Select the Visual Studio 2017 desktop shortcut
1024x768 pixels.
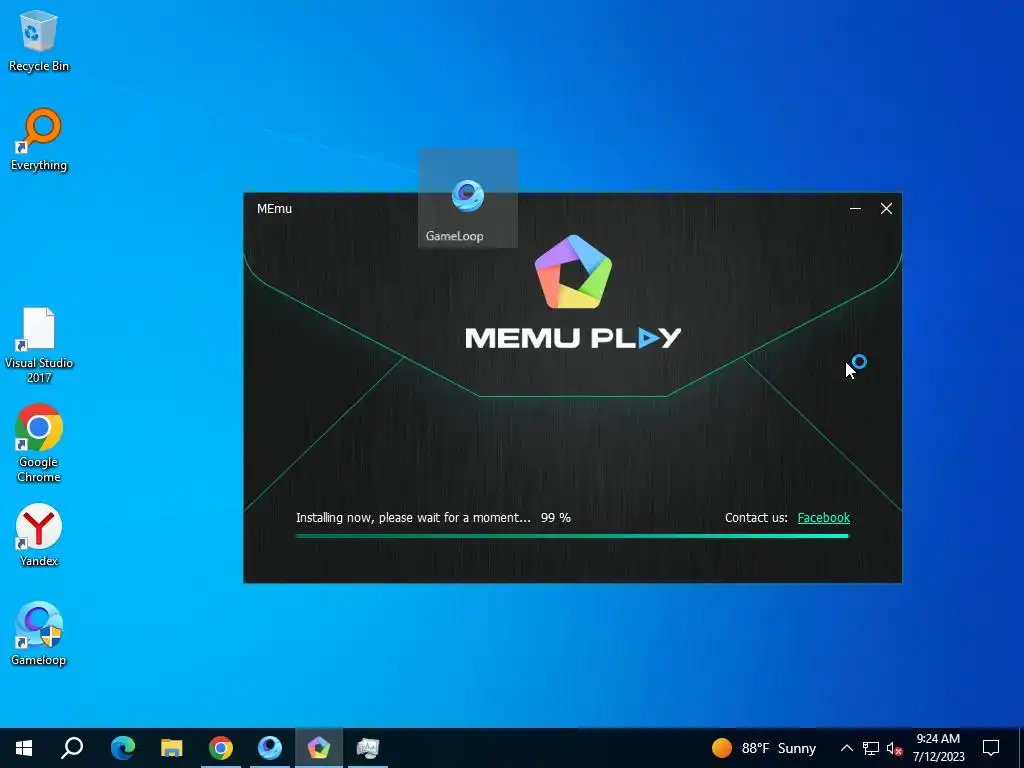(x=39, y=345)
